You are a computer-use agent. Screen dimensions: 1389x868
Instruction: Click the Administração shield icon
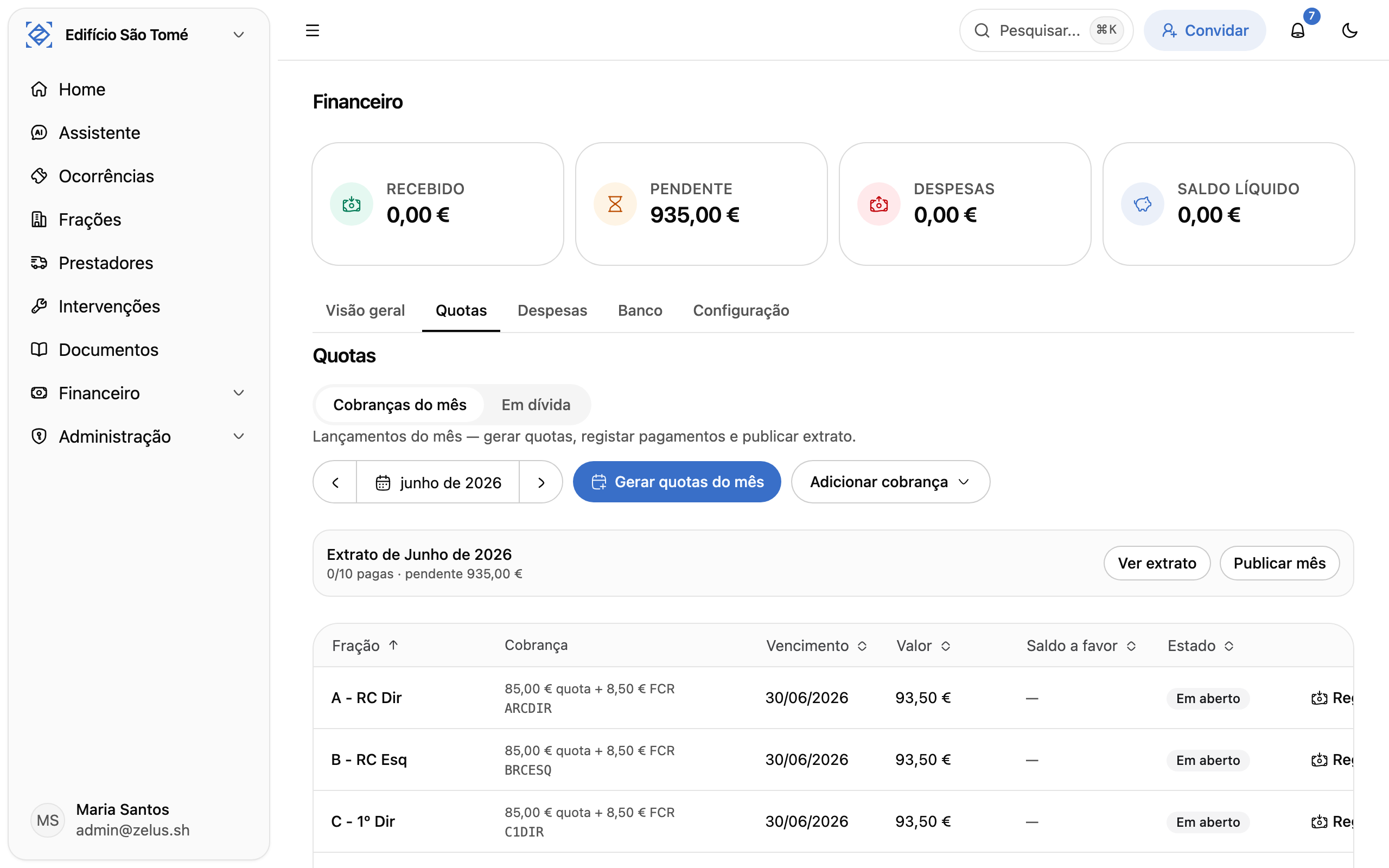(x=39, y=436)
